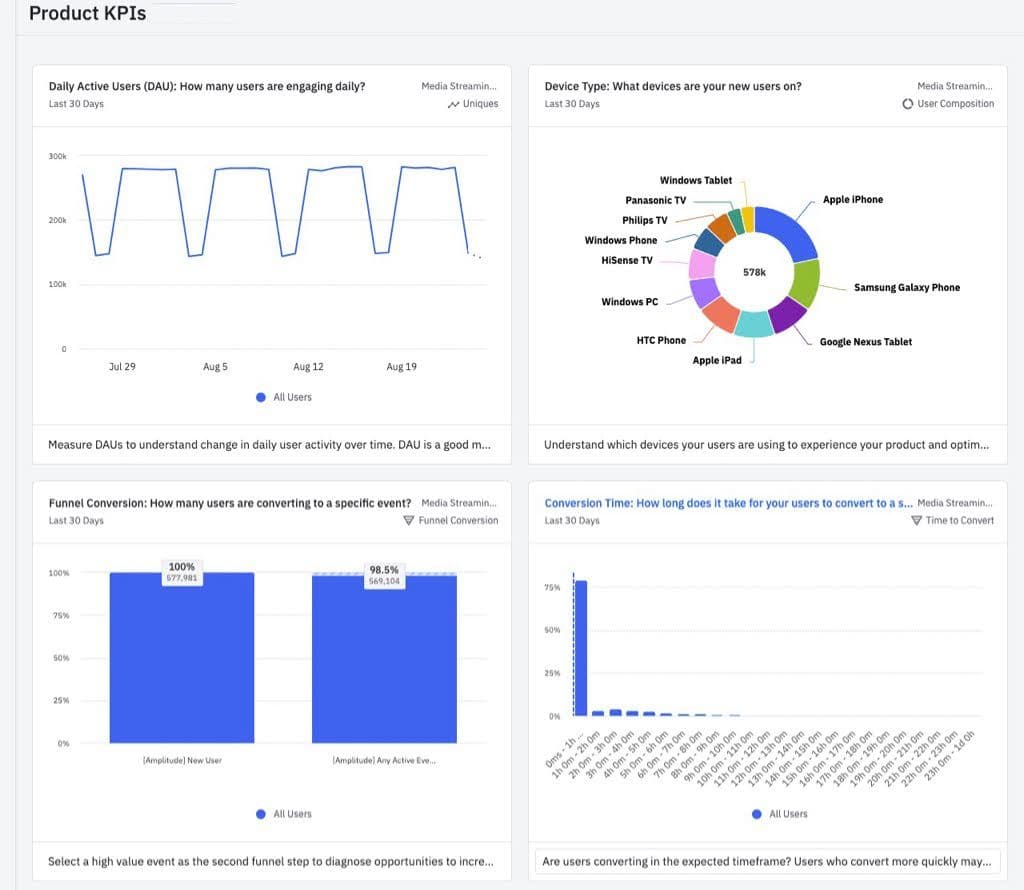Click the tallest bar in Conversion Time chart
The height and width of the screenshot is (890, 1024).
coord(580,648)
